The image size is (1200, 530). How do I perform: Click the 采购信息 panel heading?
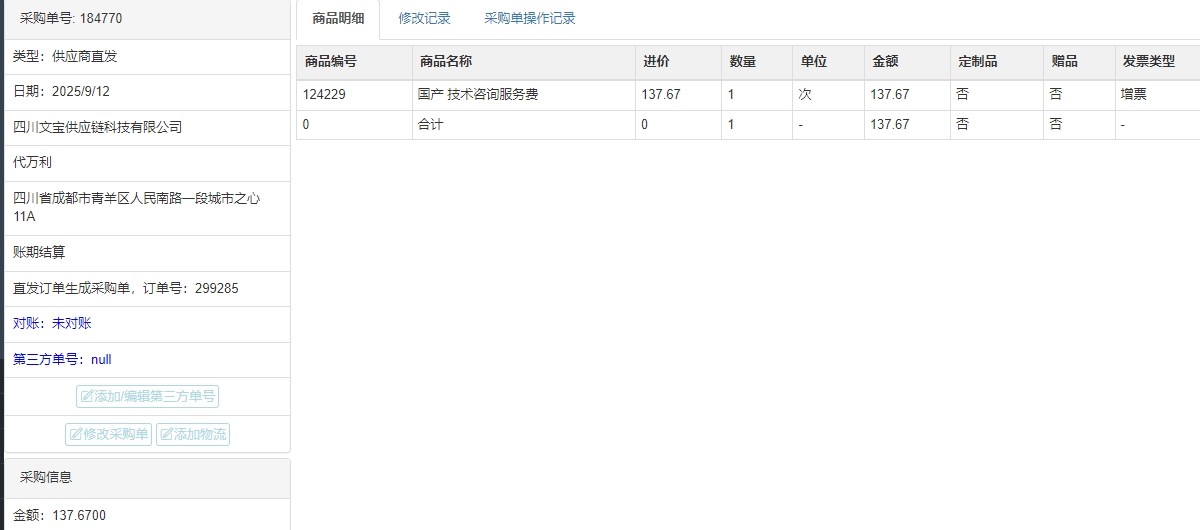(x=46, y=477)
